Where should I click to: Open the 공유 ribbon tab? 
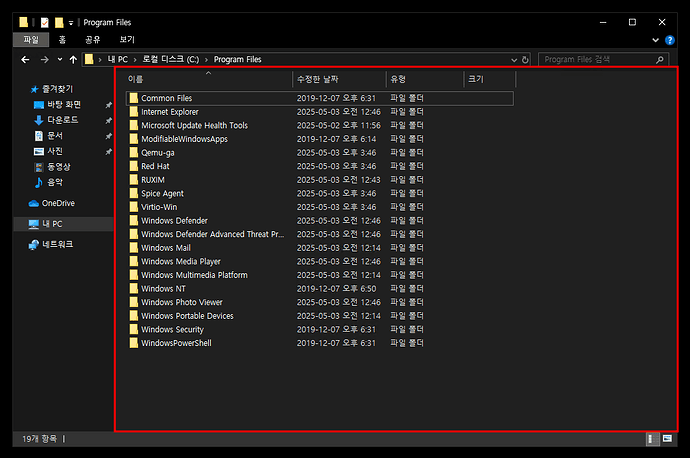(92, 40)
